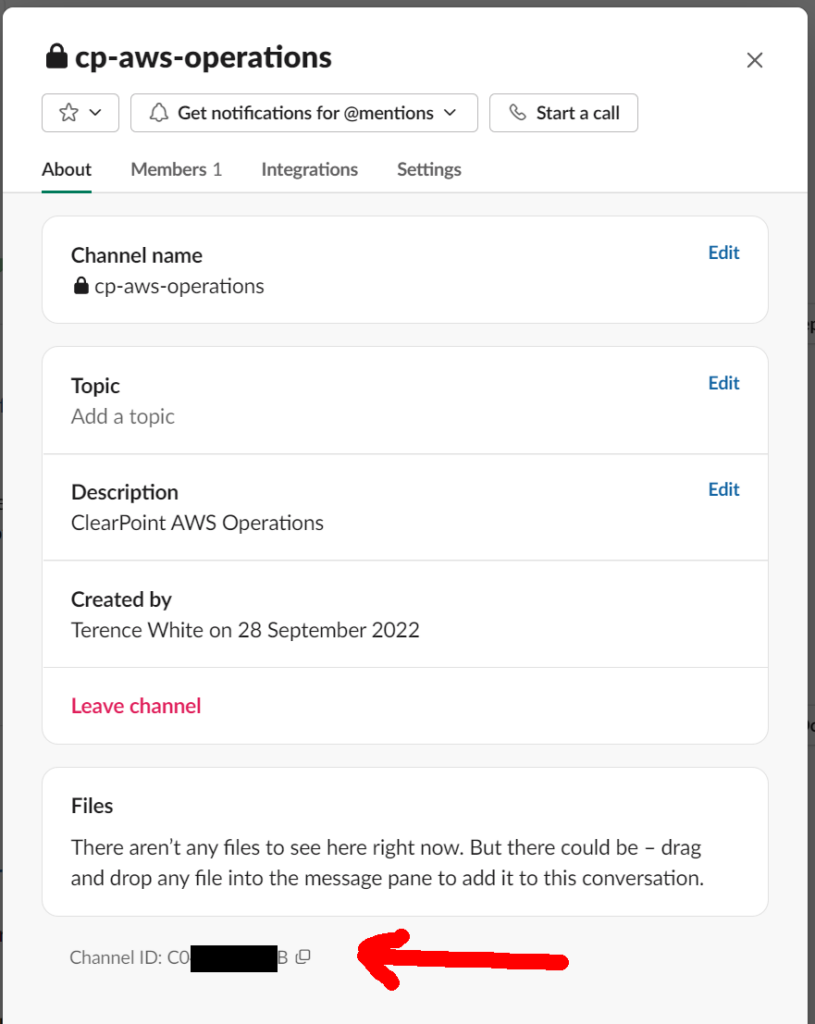Click the lock icon beside the dialog title
The width and height of the screenshot is (815, 1024).
point(56,56)
